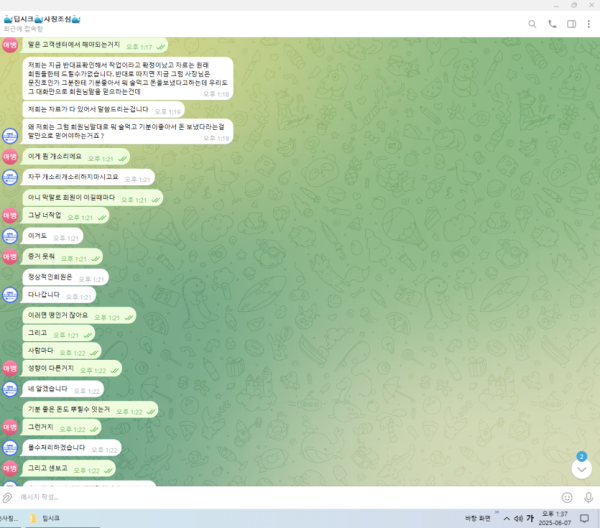Screen dimensions: 600x528
Task: Select the message 그리고 센보고
Action: click(x=69, y=469)
